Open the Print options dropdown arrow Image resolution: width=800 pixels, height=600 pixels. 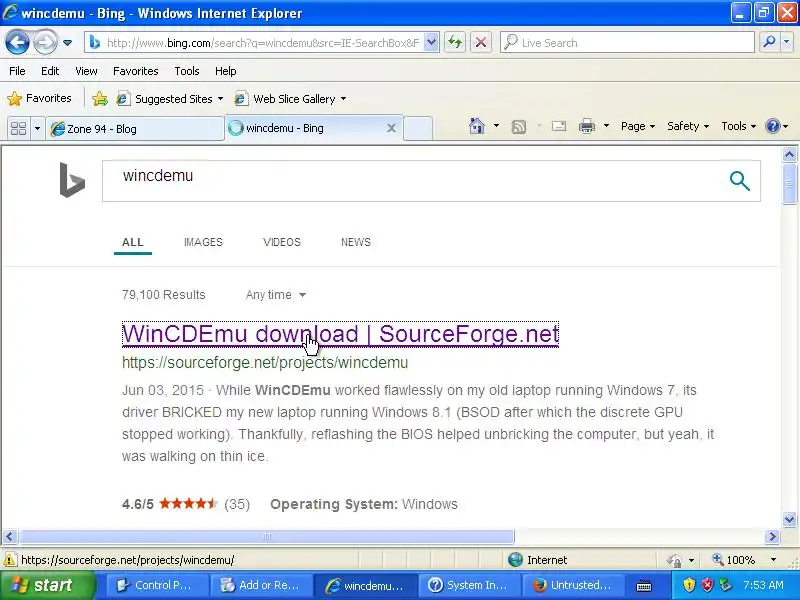pos(606,126)
